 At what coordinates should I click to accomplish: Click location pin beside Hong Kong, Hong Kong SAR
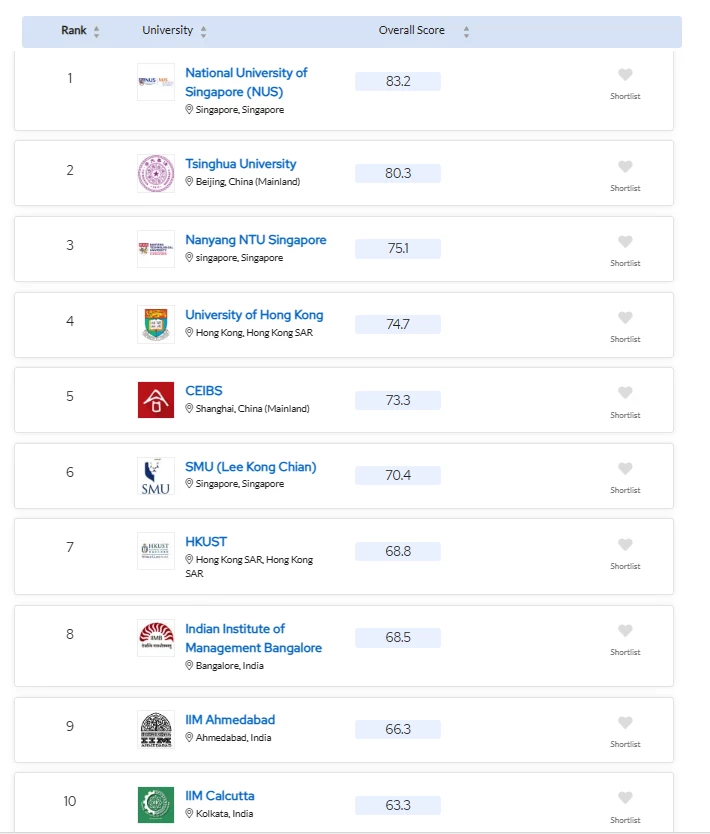pos(189,332)
